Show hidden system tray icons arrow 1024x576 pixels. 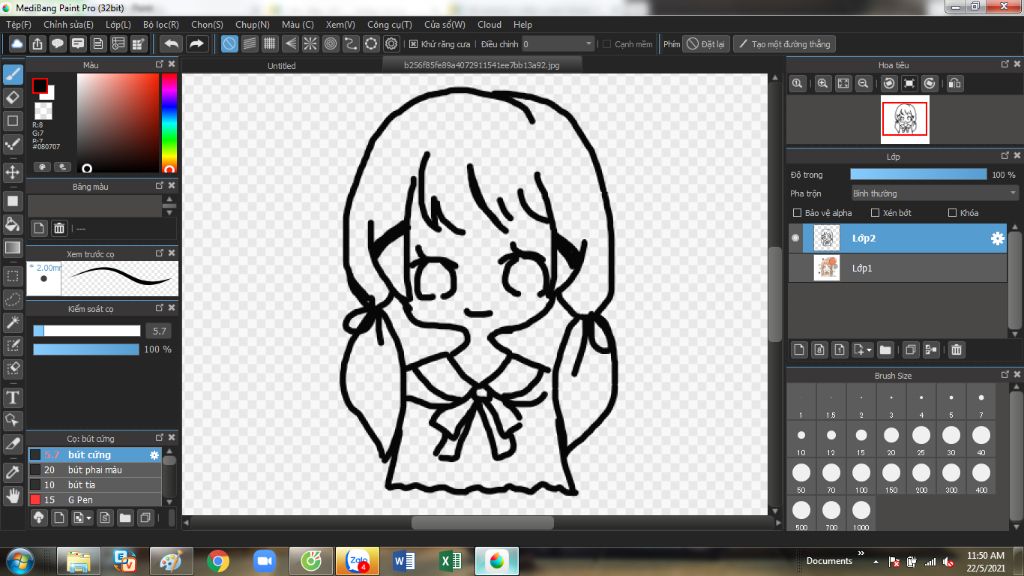875,562
